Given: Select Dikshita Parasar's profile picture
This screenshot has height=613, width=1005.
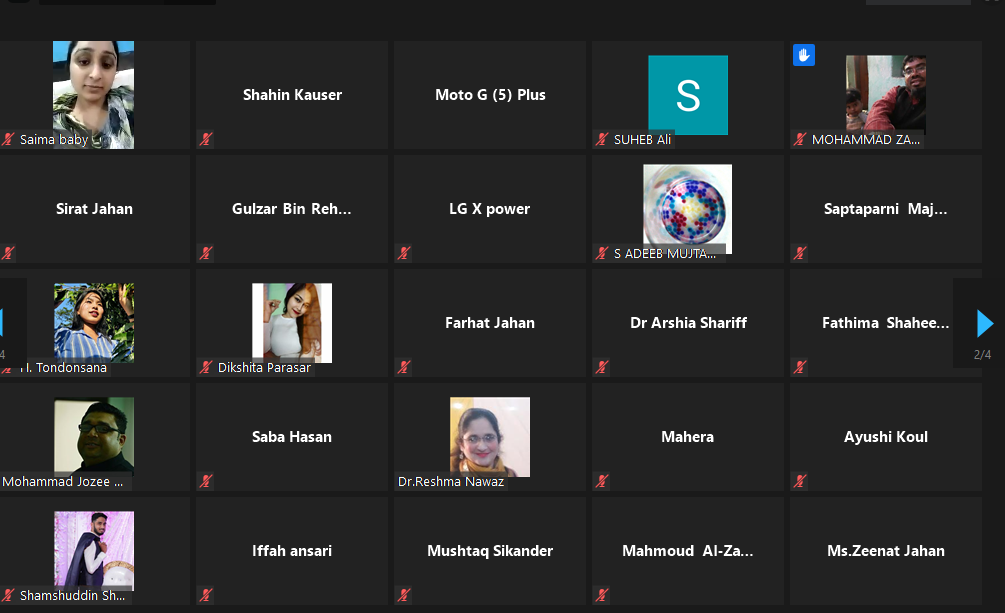Looking at the screenshot, I should (x=291, y=321).
